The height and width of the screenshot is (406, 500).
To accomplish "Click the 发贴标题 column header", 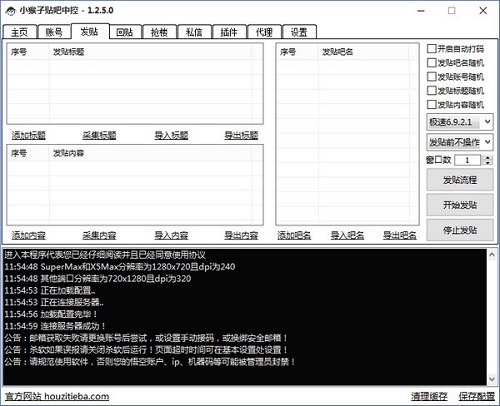I will click(x=150, y=52).
